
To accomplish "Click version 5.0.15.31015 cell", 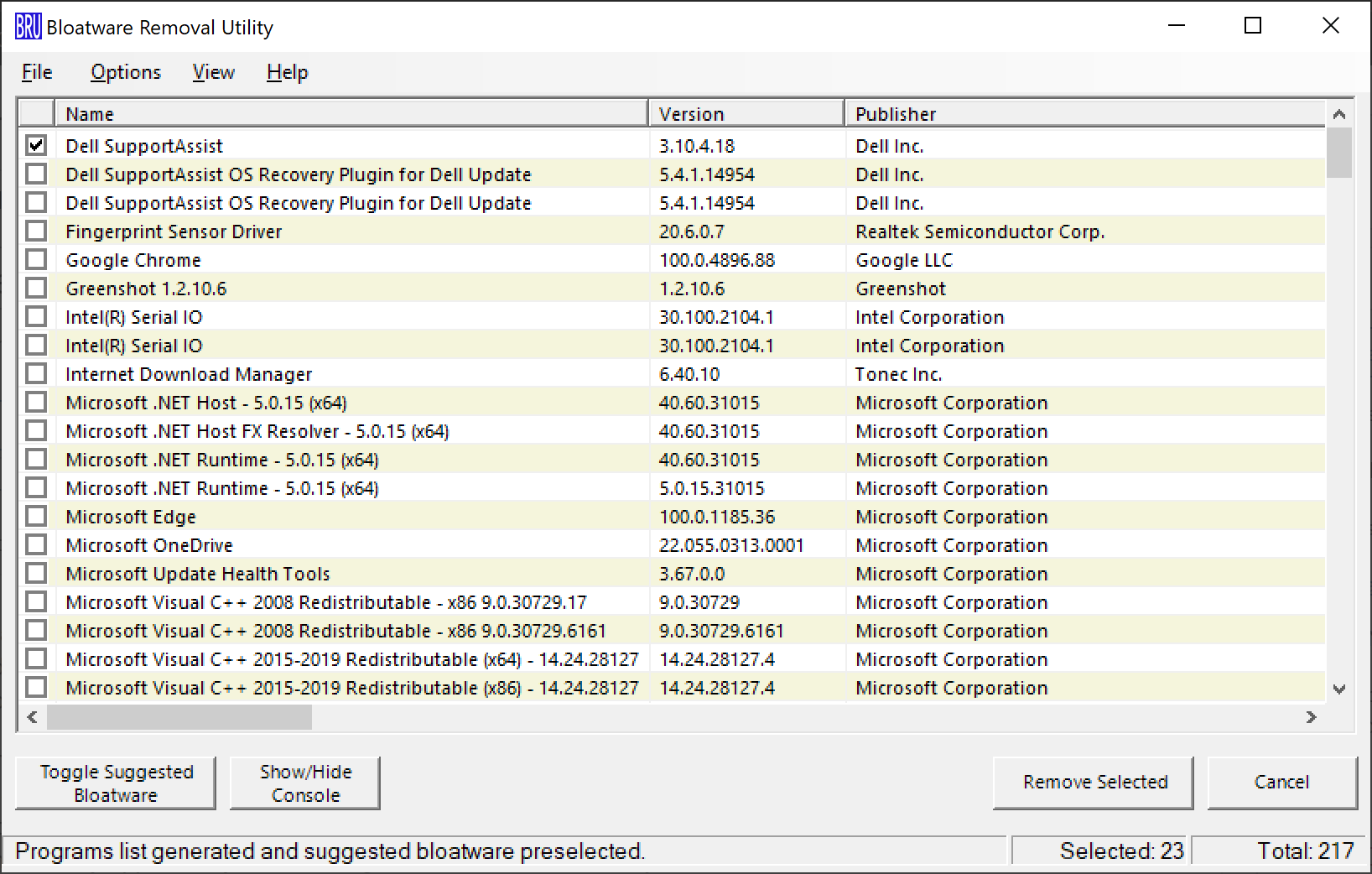I will point(712,488).
